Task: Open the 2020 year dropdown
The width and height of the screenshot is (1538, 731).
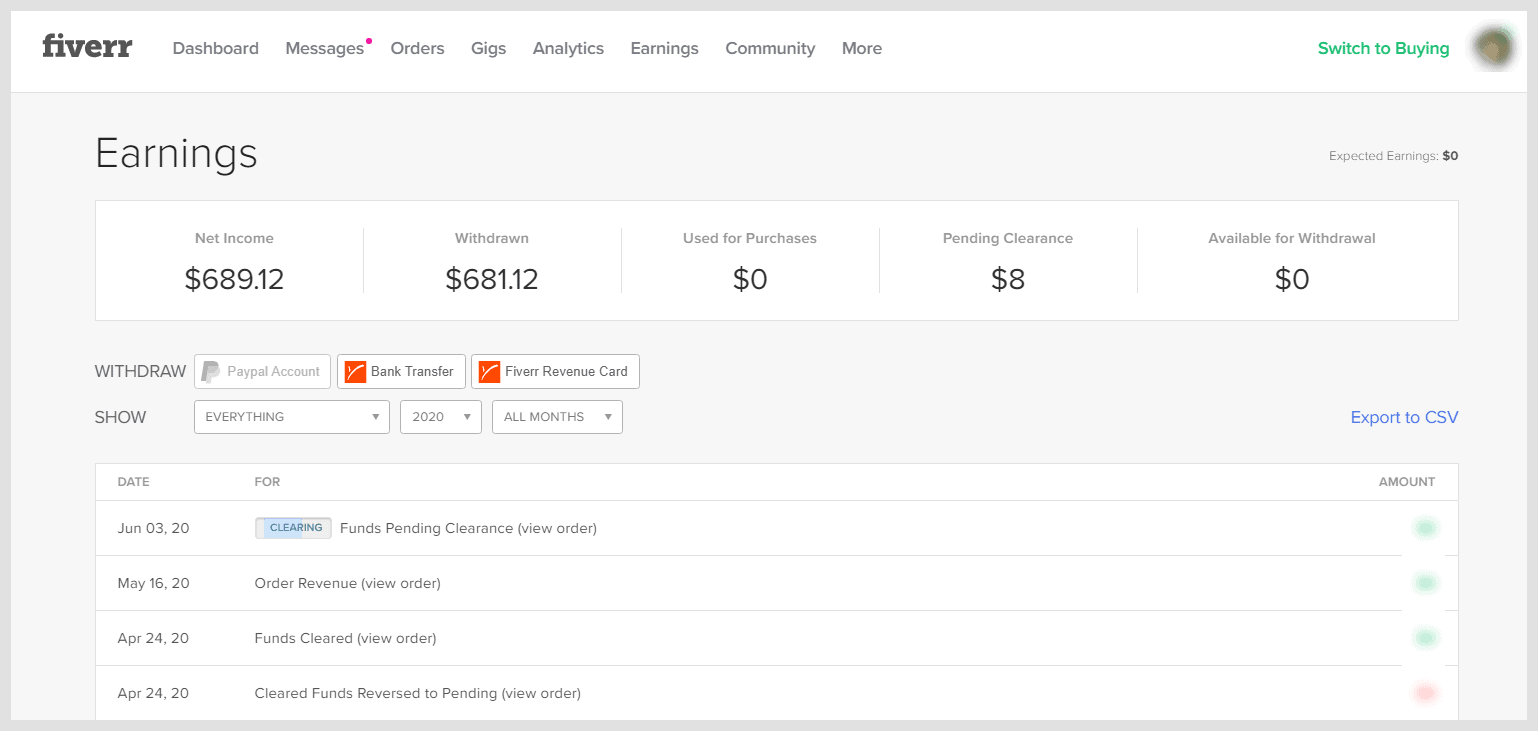Action: [441, 417]
